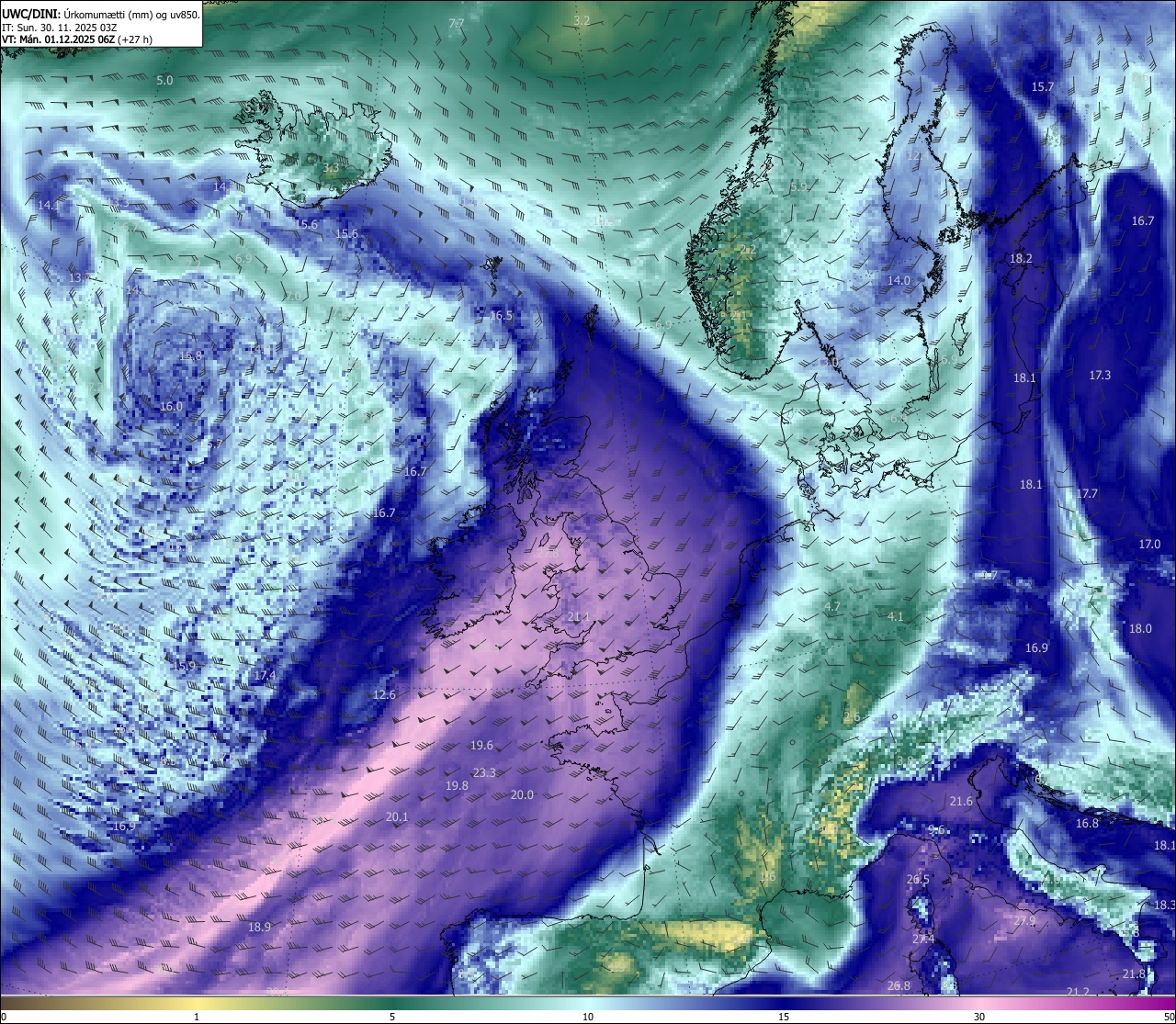Screen dimensions: 1176x1024
Task: Click the 10 tick label on the legend
Action: (x=588, y=1017)
